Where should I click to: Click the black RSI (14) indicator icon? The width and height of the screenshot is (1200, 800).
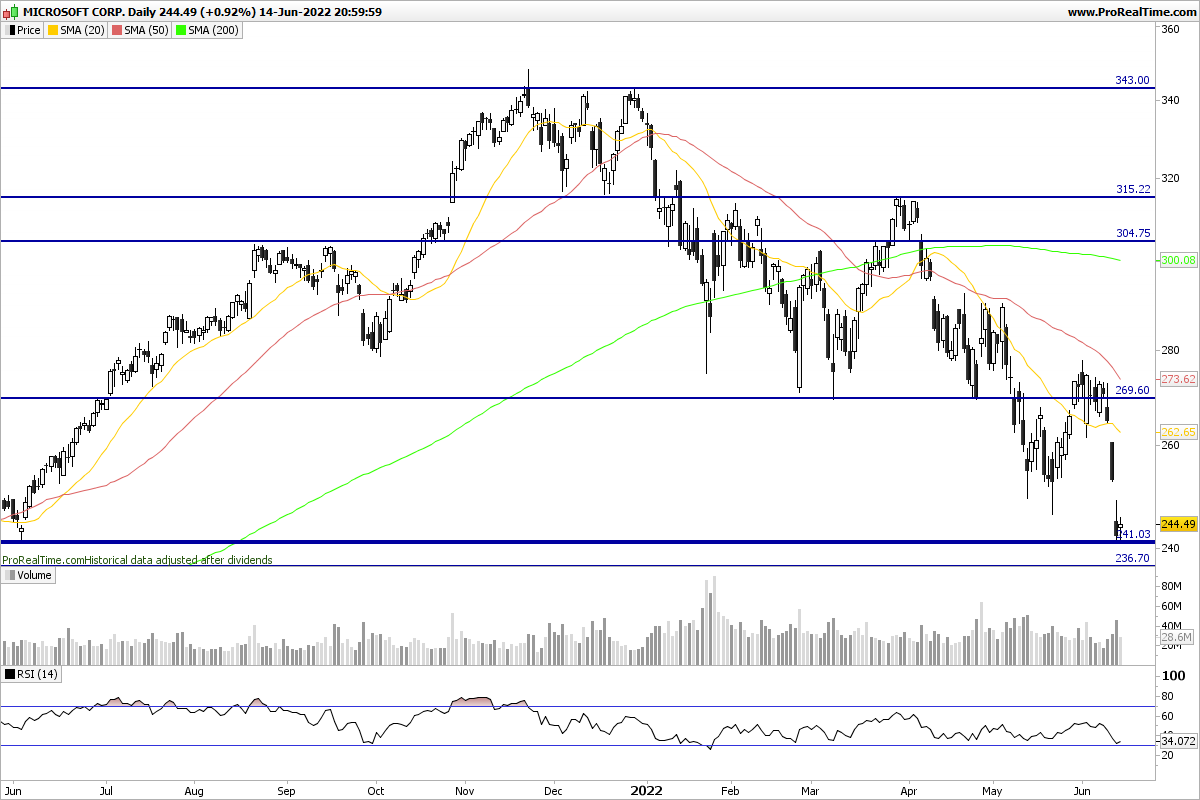point(9,674)
